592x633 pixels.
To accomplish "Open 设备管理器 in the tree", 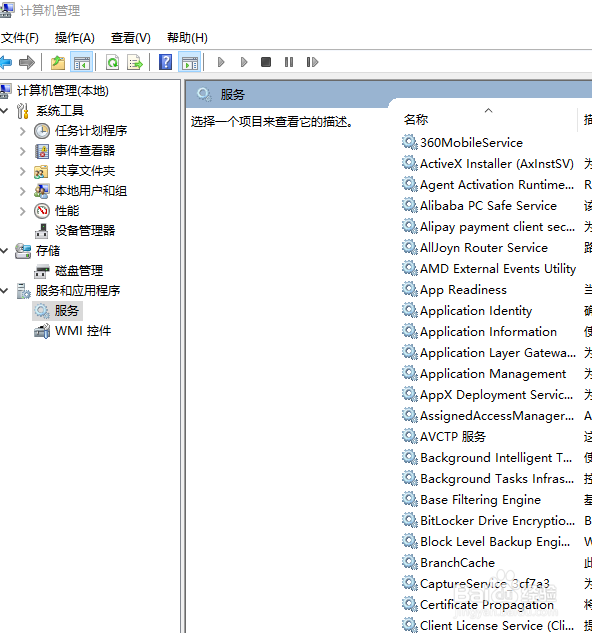I will coord(85,231).
